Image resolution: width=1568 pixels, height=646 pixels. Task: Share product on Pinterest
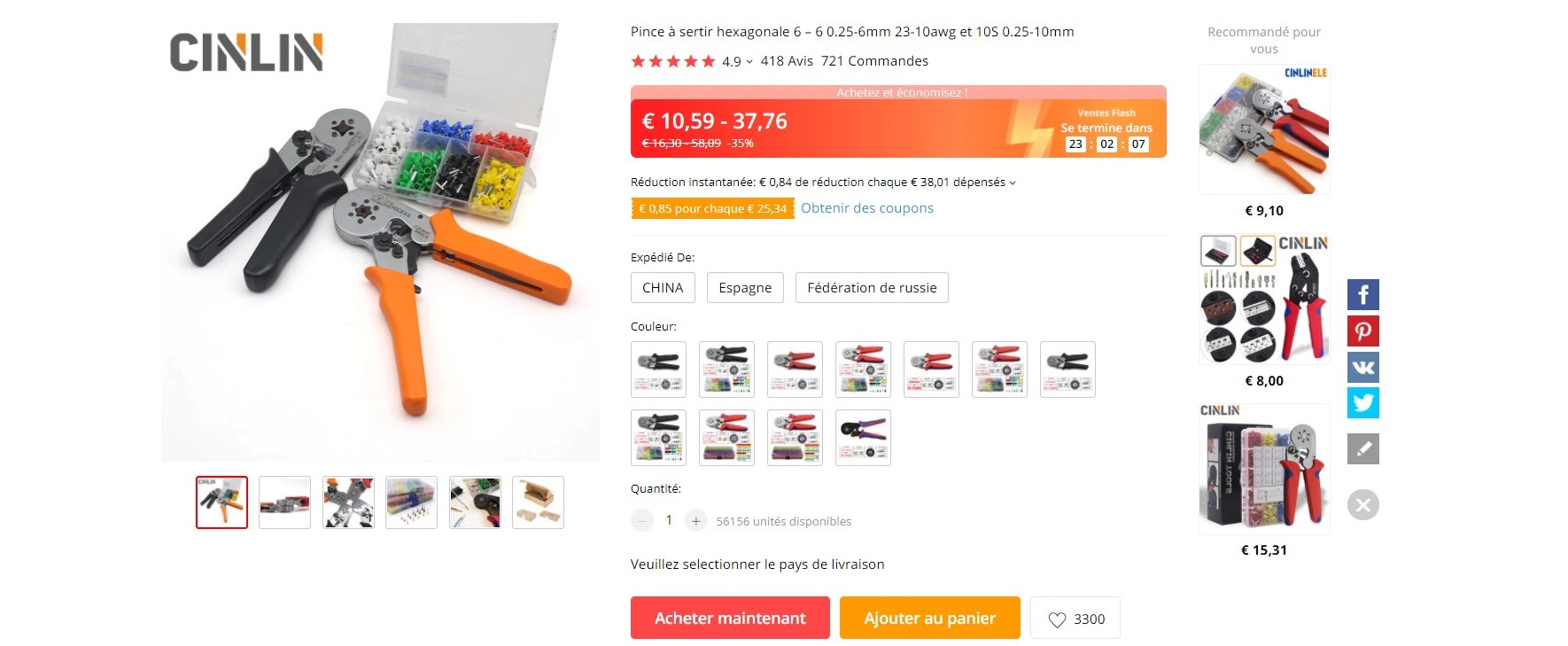(1363, 331)
